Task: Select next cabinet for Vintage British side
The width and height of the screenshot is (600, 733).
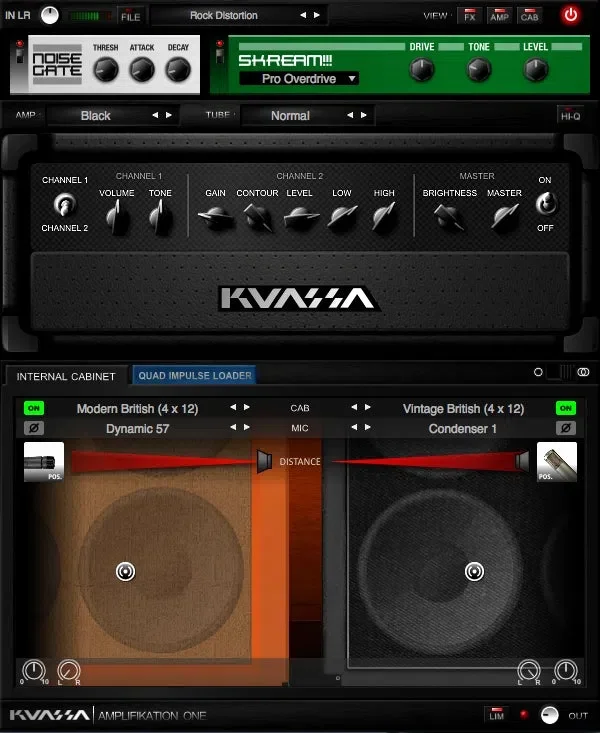Action: click(368, 407)
